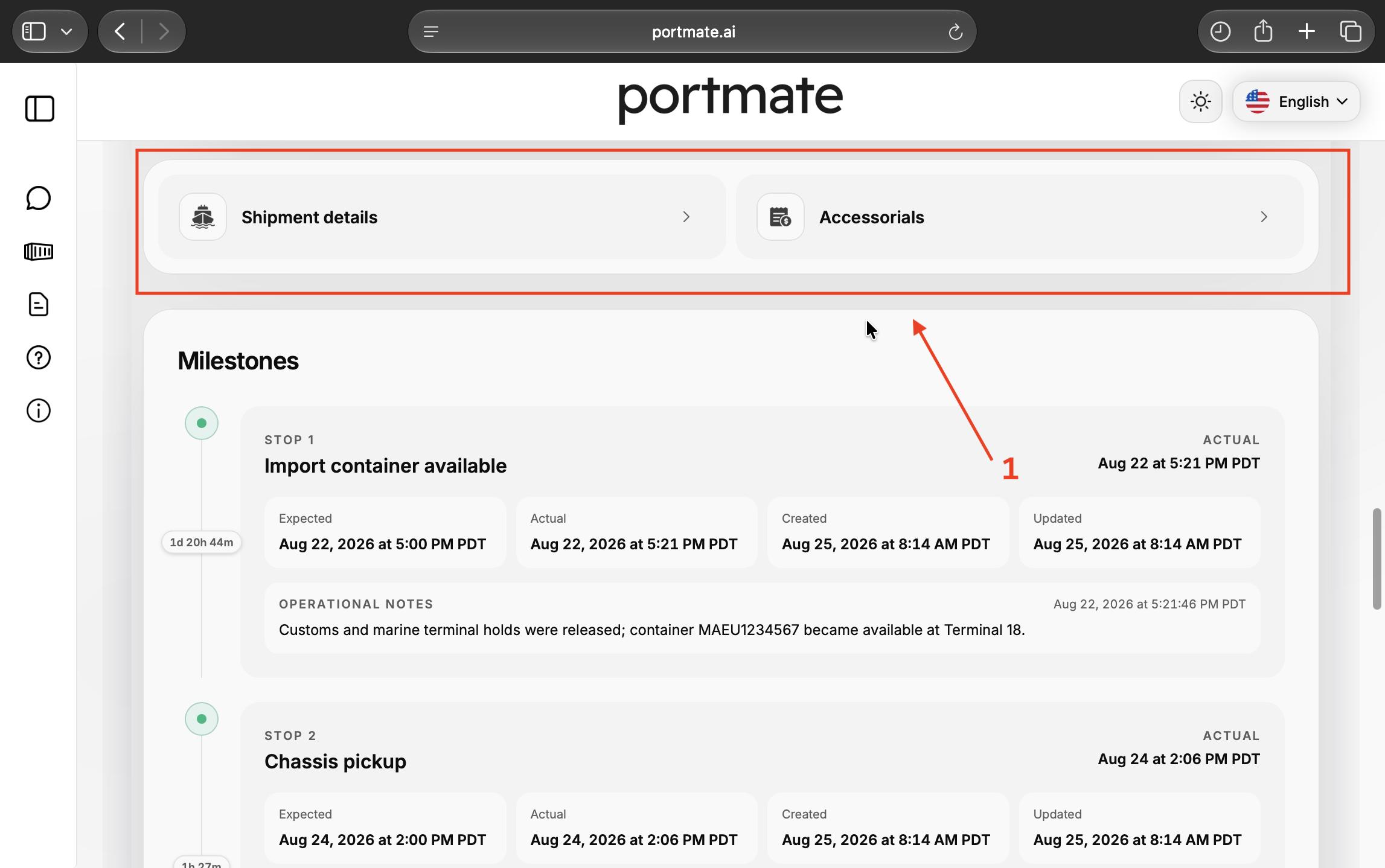The width and height of the screenshot is (1385, 868).
Task: Open Shipment details card
Action: (442, 217)
